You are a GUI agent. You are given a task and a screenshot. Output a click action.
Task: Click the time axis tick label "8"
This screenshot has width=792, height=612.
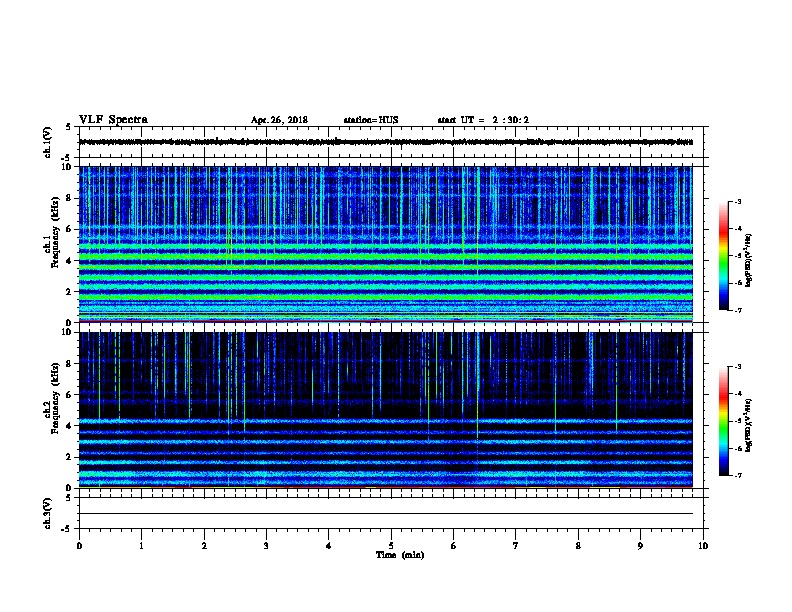(x=578, y=546)
